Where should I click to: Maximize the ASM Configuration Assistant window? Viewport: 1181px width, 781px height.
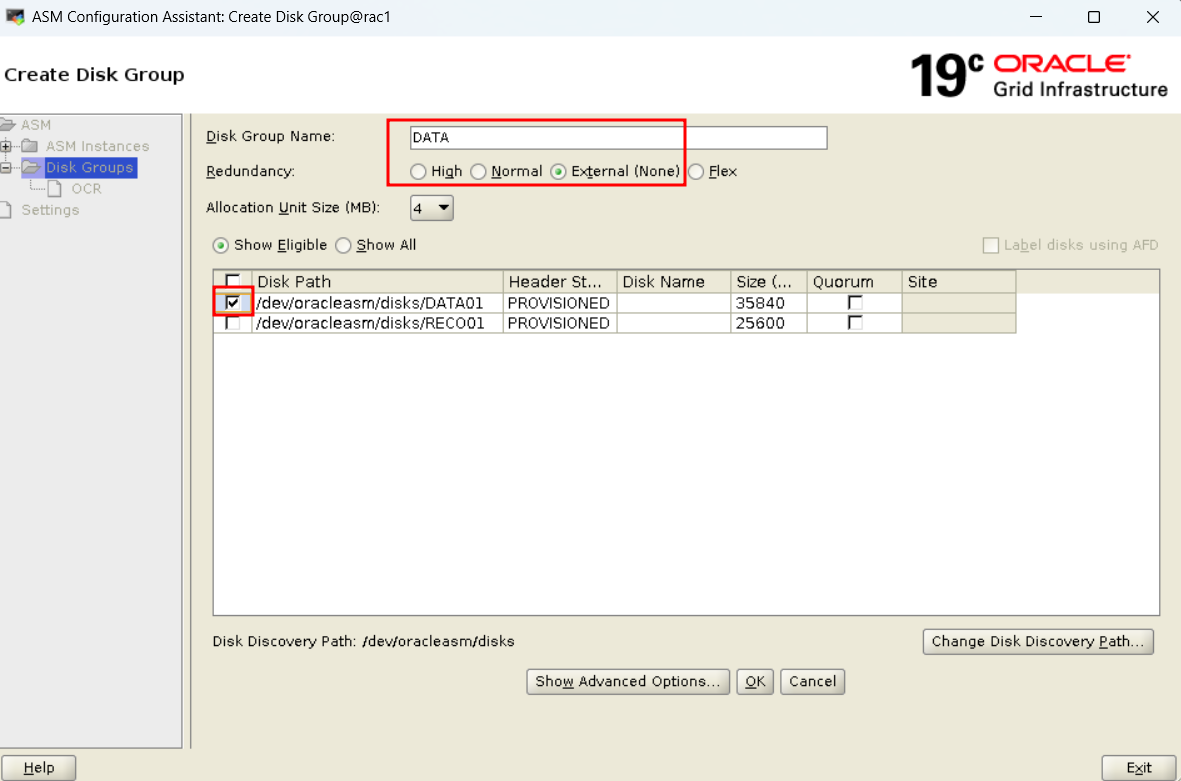1094,17
